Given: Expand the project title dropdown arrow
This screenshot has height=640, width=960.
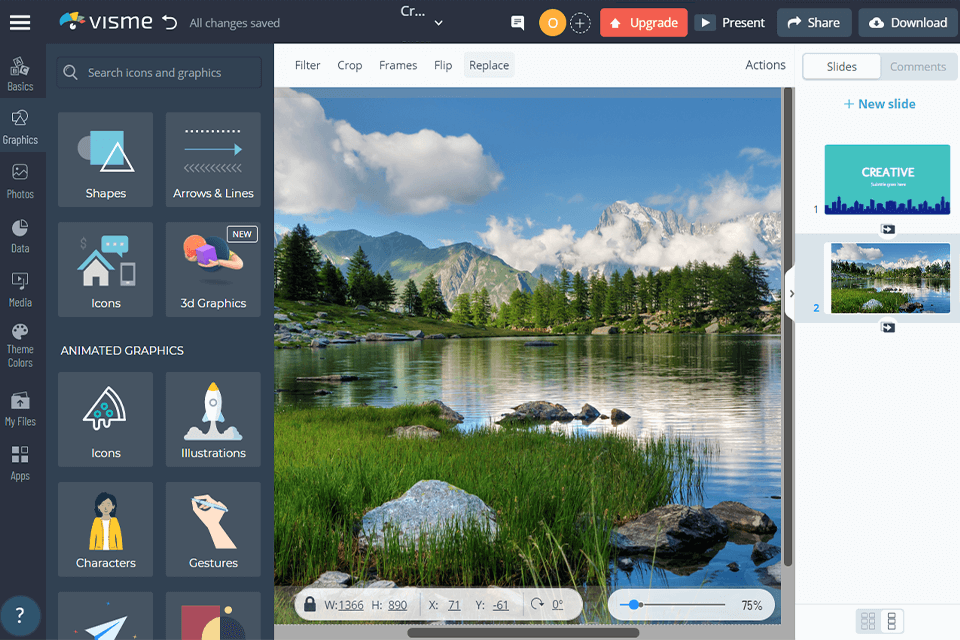Looking at the screenshot, I should (x=438, y=23).
